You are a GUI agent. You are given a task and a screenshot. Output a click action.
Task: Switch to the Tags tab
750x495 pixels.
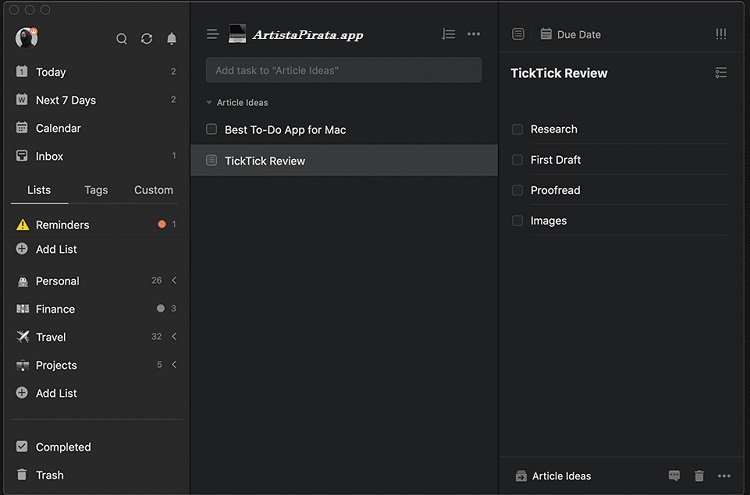tap(96, 190)
